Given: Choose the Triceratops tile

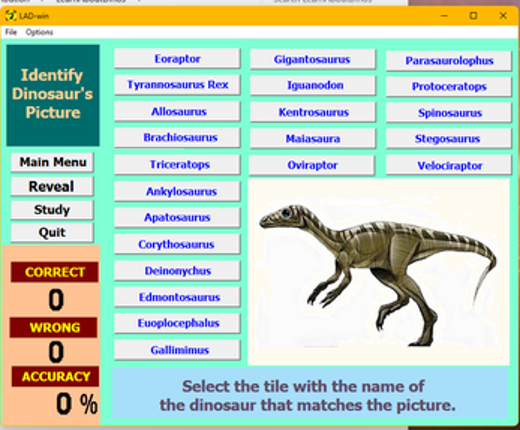Looking at the screenshot, I should pyautogui.click(x=177, y=164).
